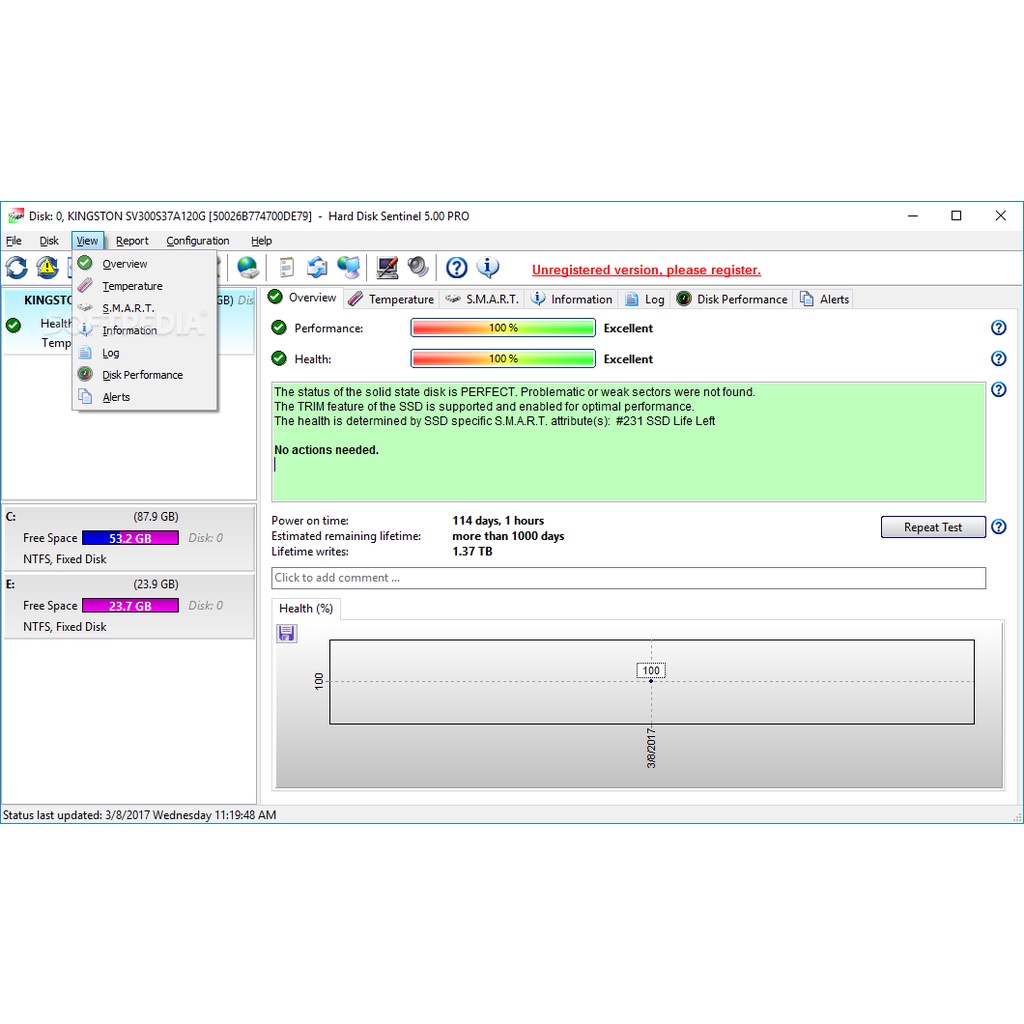
Task: Click the Health 100 % progress bar
Action: pyautogui.click(x=503, y=359)
